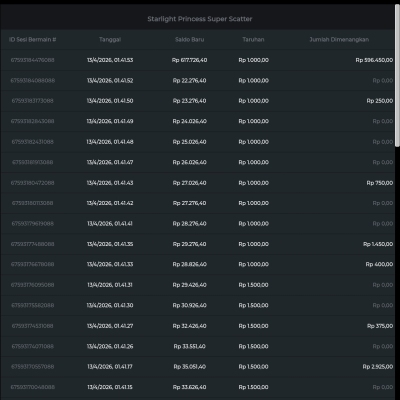Click the Taruhan column header

tap(253, 40)
